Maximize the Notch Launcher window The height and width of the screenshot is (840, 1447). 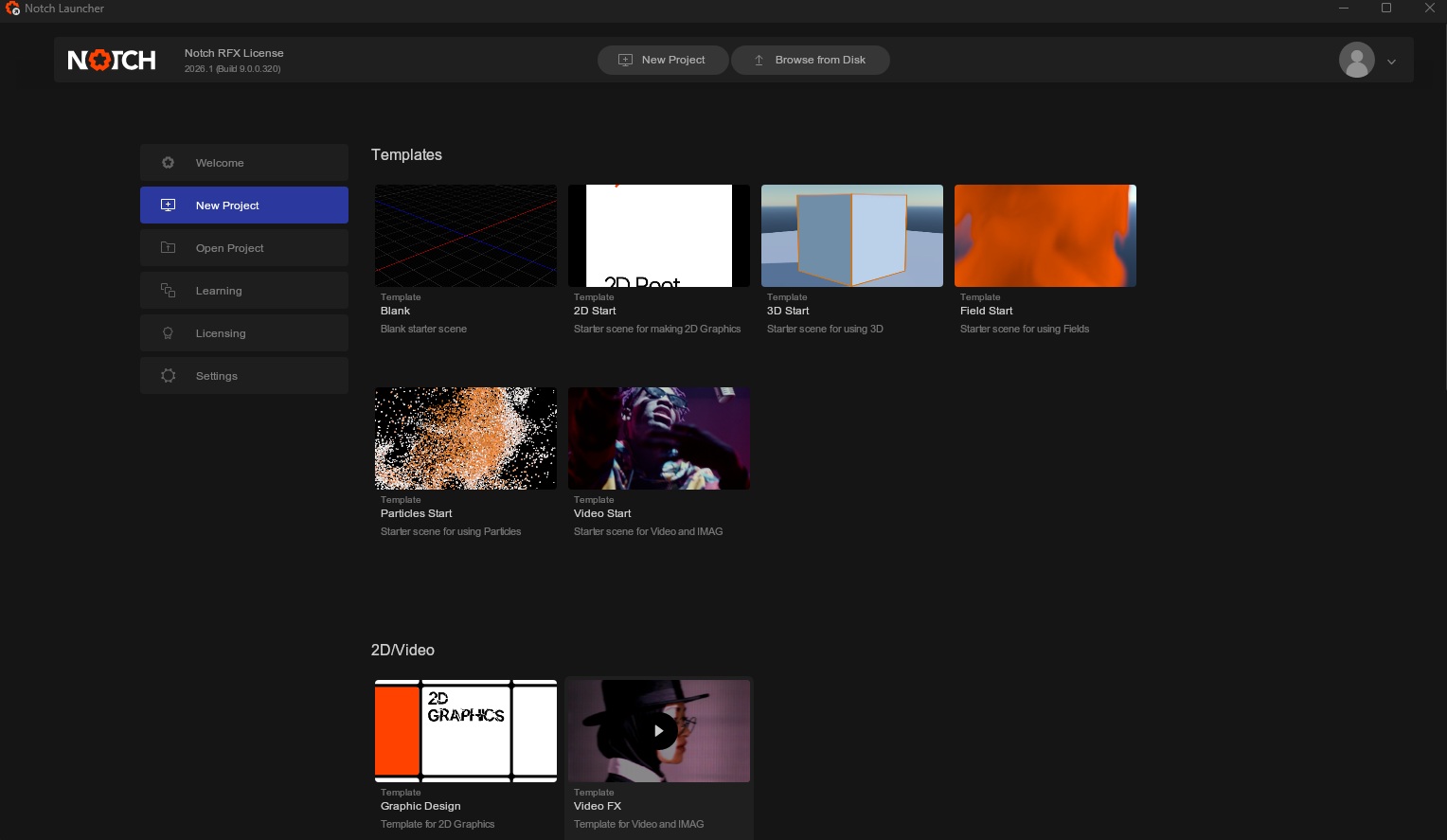(1386, 9)
